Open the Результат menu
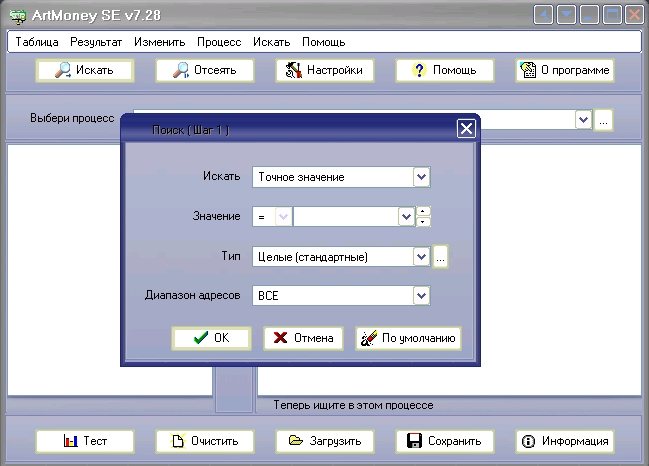Viewport: 649px width, 466px height. point(96,42)
